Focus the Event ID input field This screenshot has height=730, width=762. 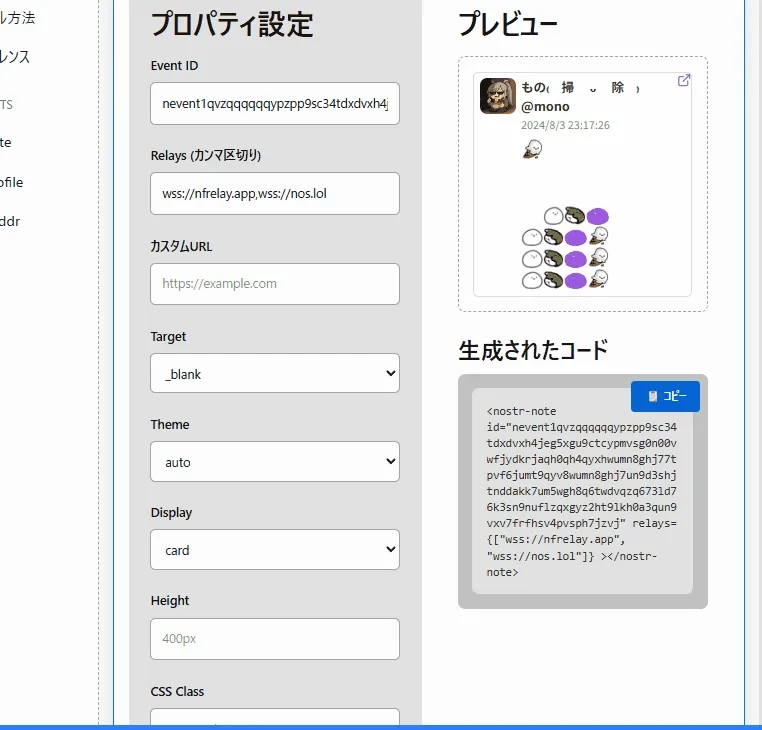(275, 104)
